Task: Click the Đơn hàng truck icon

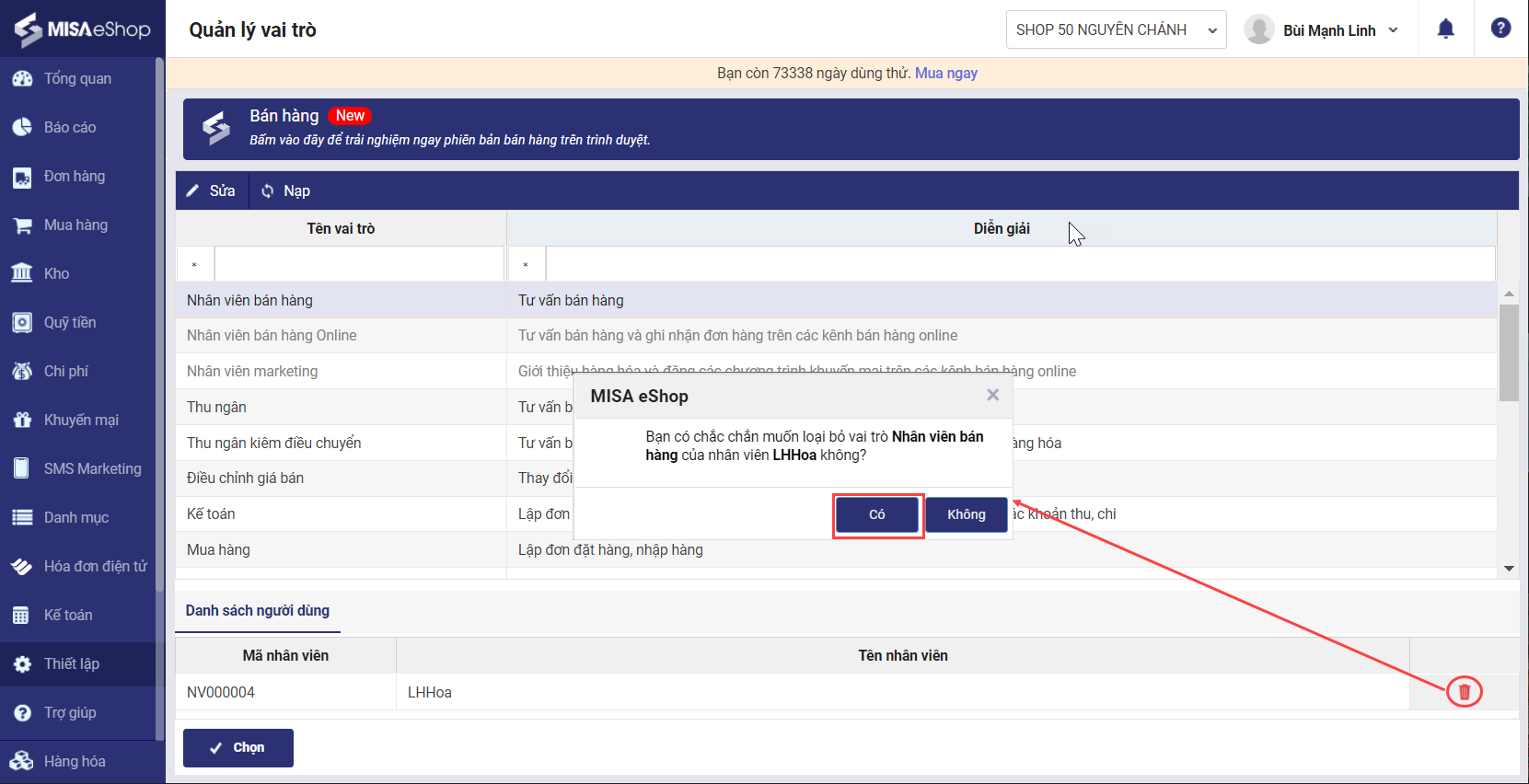Action: (22, 177)
